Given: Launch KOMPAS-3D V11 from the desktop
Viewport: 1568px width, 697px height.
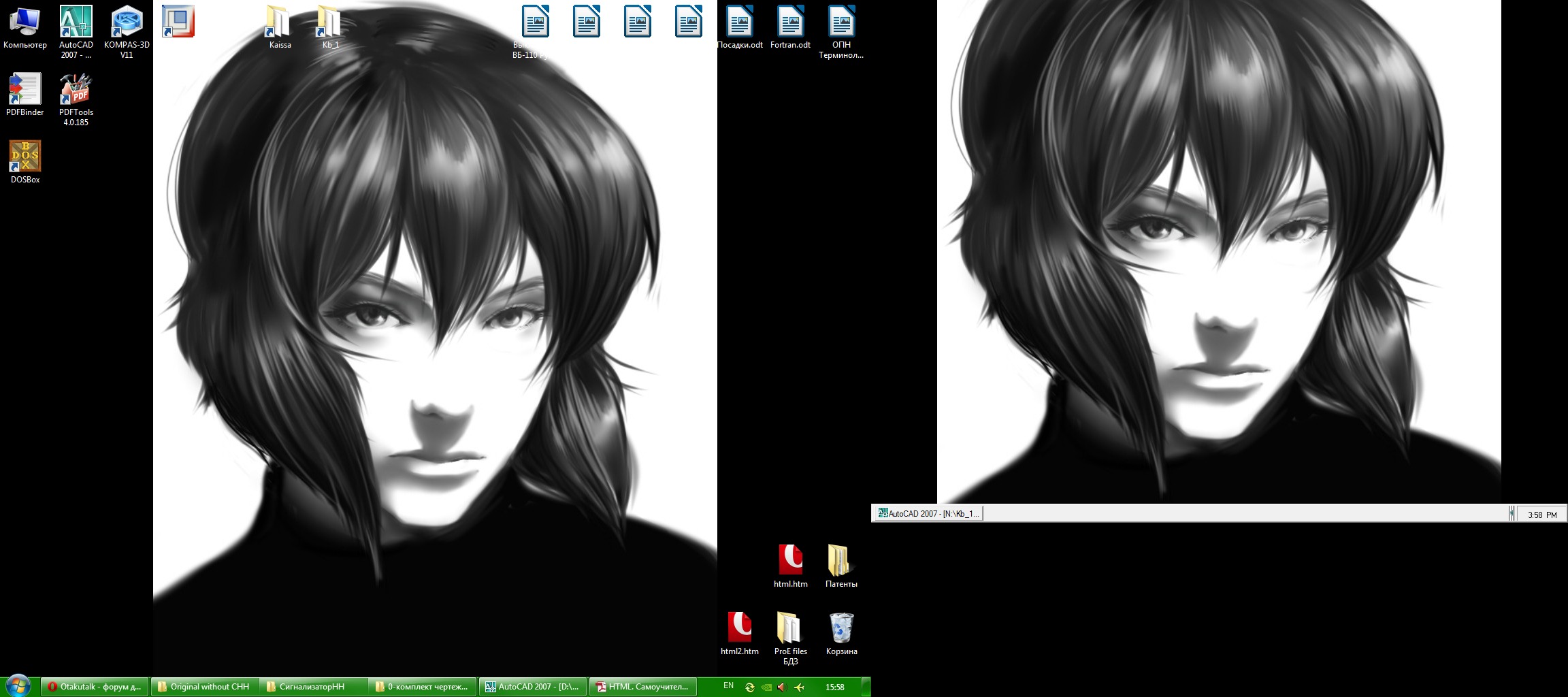Looking at the screenshot, I should pyautogui.click(x=127, y=22).
